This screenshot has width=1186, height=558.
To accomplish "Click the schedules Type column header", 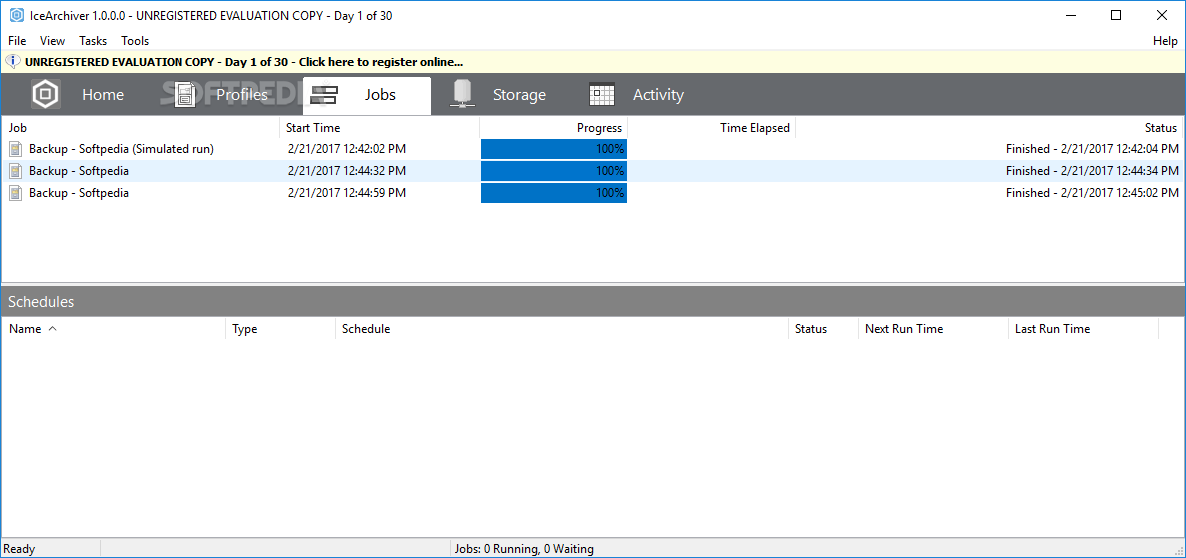I will click(281, 329).
